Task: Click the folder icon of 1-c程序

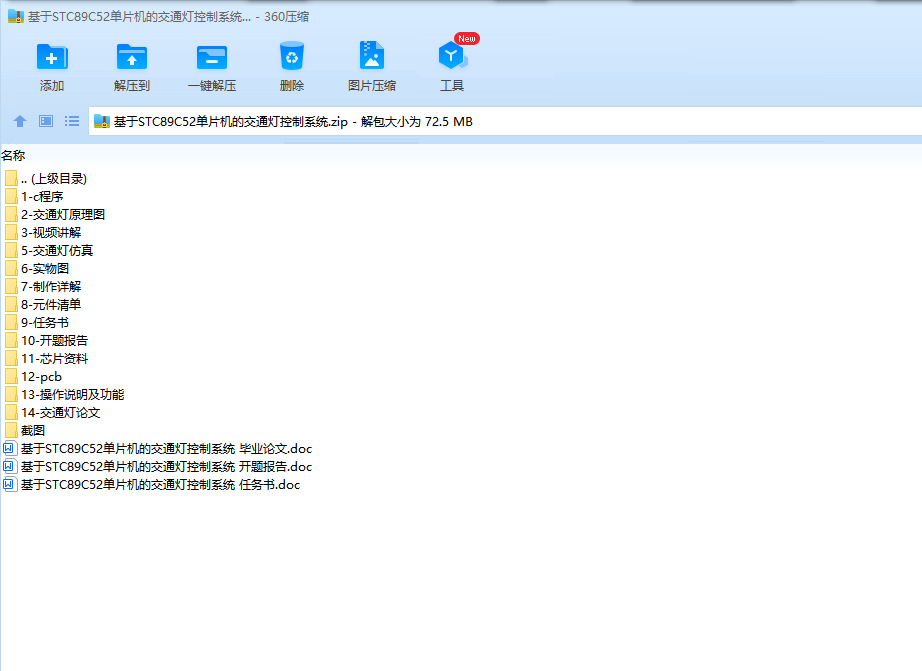Action: coord(11,196)
